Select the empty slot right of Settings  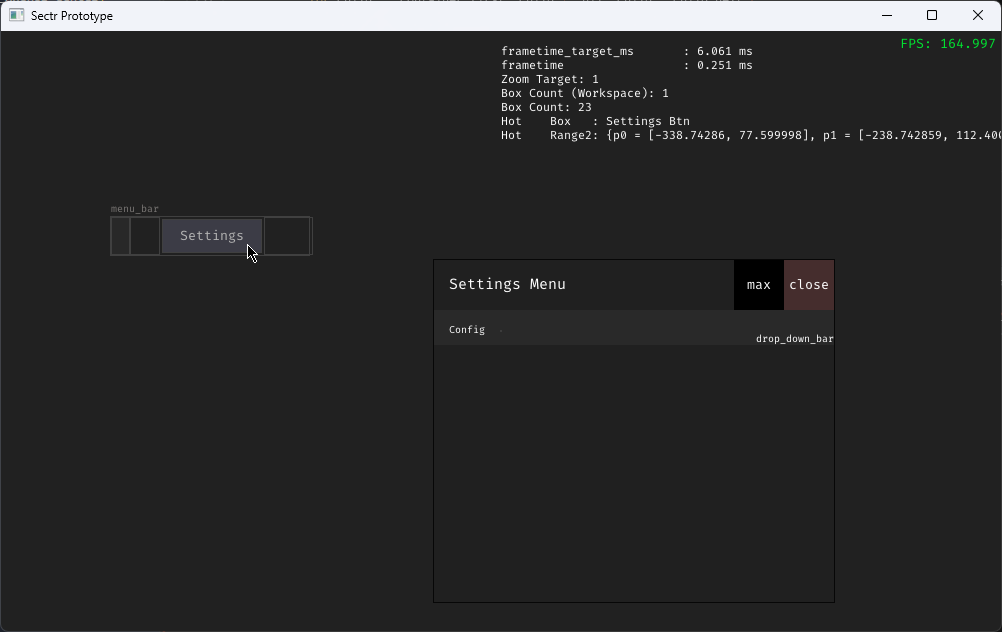point(287,236)
